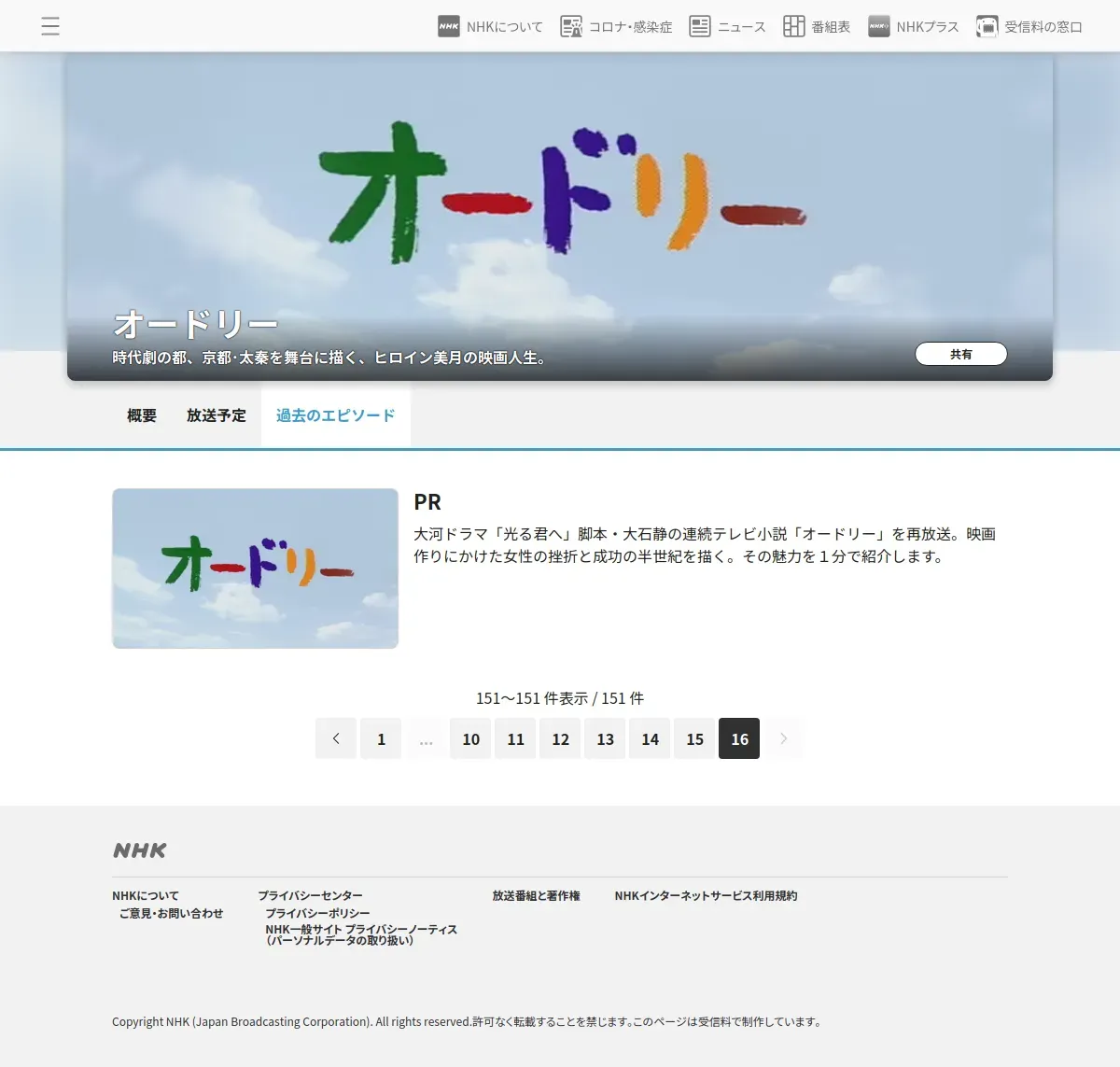Click the ニュース newspaper icon
This screenshot has width=1120, height=1067.
(700, 26)
